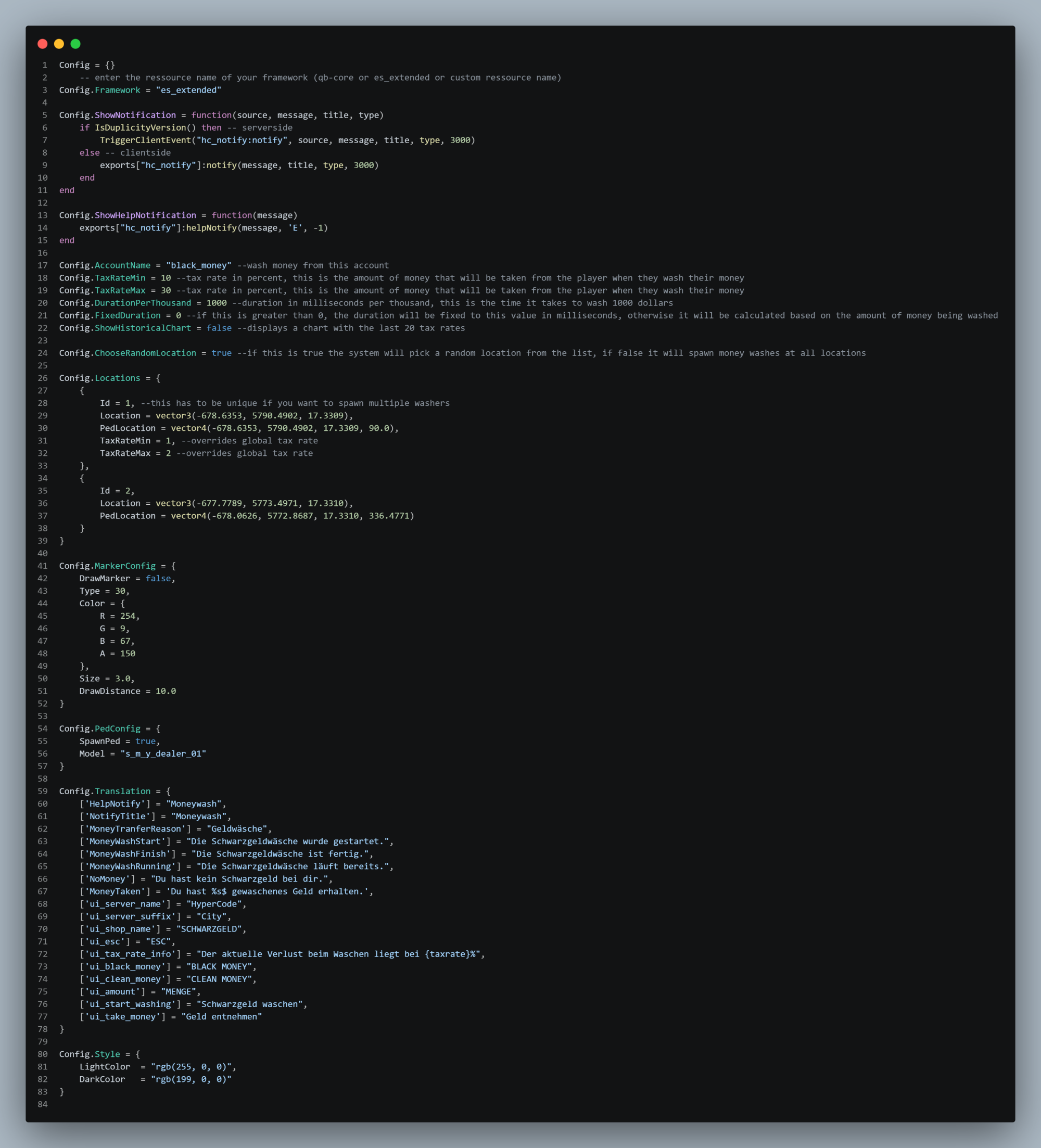
Task: Click "Size = 3.0" value
Action: (122, 679)
